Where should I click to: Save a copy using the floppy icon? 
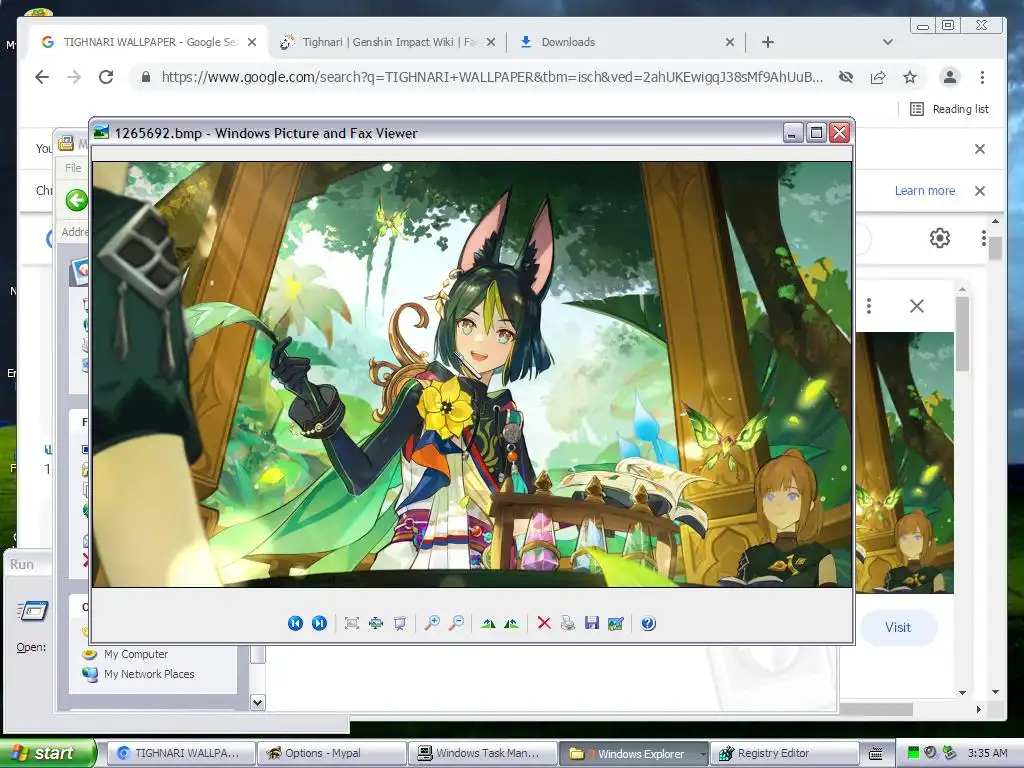point(592,623)
